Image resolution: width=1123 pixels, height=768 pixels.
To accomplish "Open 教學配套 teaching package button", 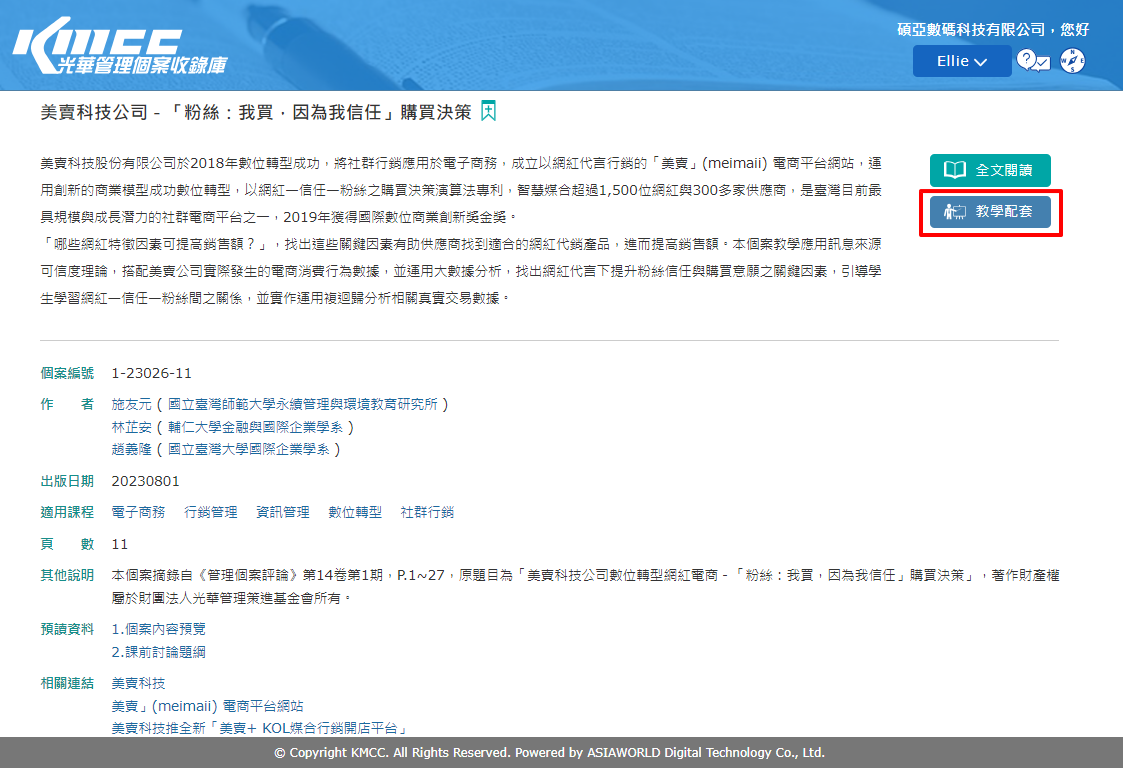I will tap(991, 211).
